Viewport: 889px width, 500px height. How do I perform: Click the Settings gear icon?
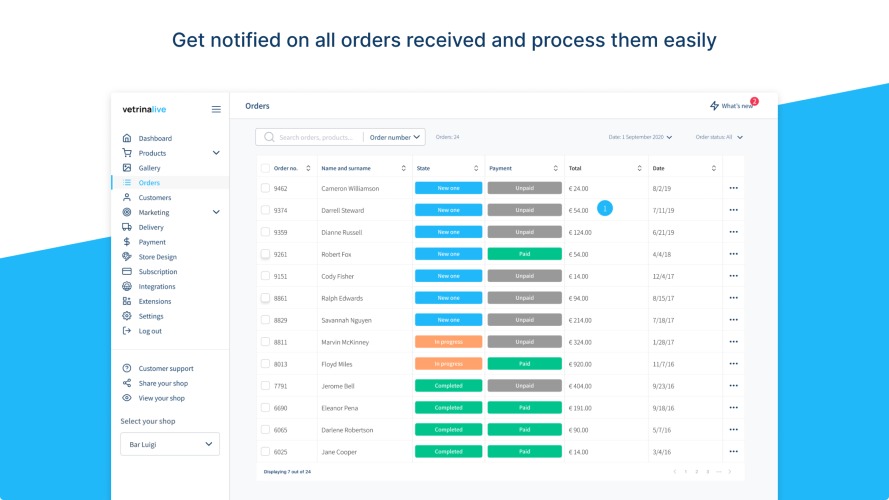(127, 316)
